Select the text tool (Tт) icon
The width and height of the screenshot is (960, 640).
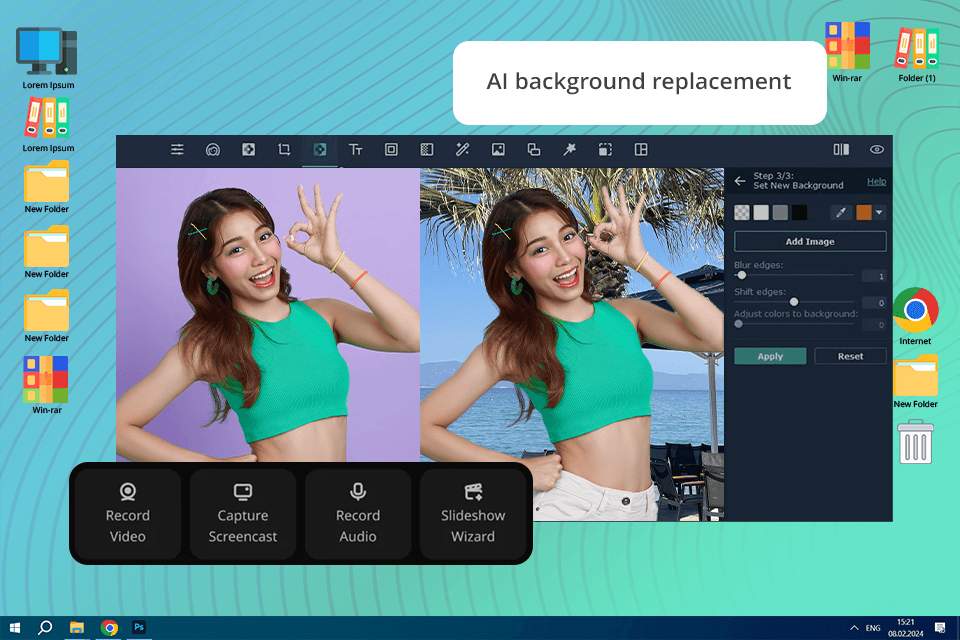(355, 149)
